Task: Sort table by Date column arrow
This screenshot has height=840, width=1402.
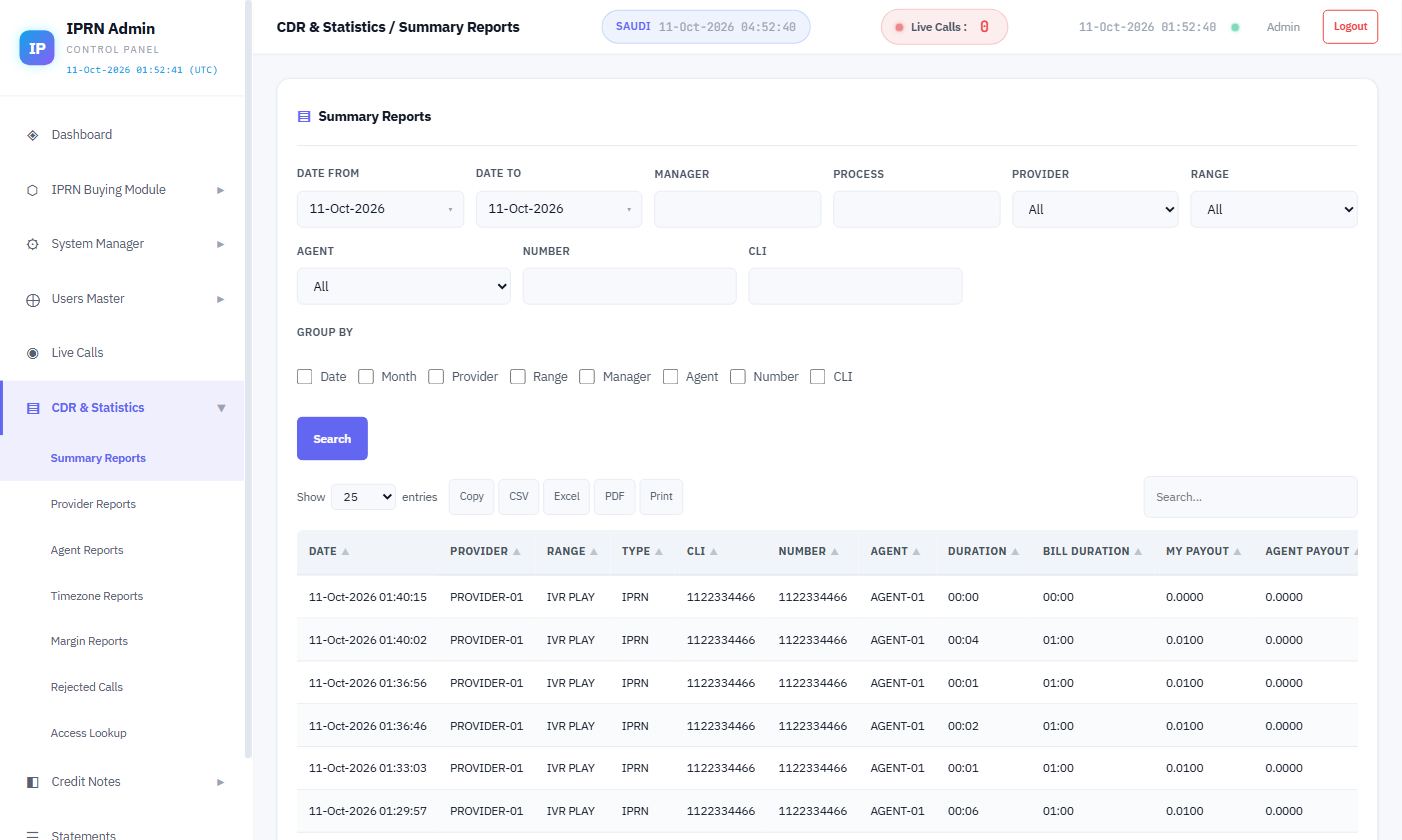Action: click(x=346, y=552)
